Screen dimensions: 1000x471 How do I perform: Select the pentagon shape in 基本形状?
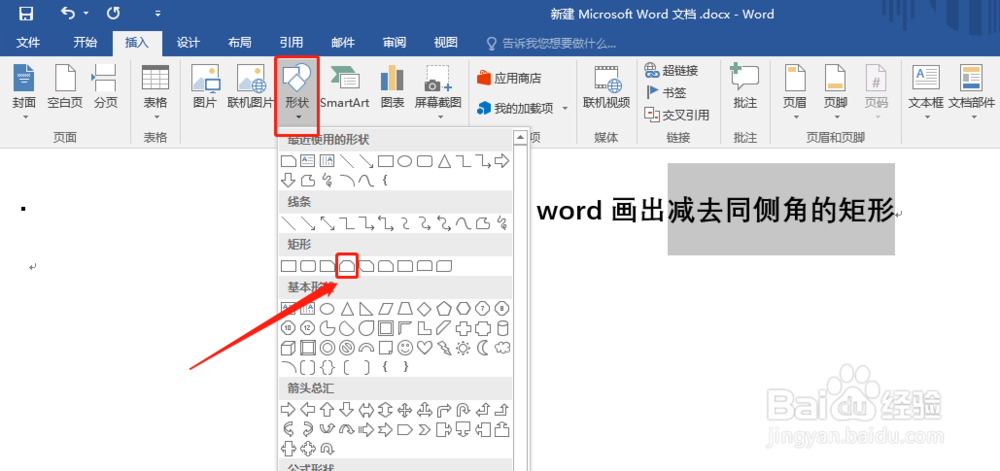(444, 309)
